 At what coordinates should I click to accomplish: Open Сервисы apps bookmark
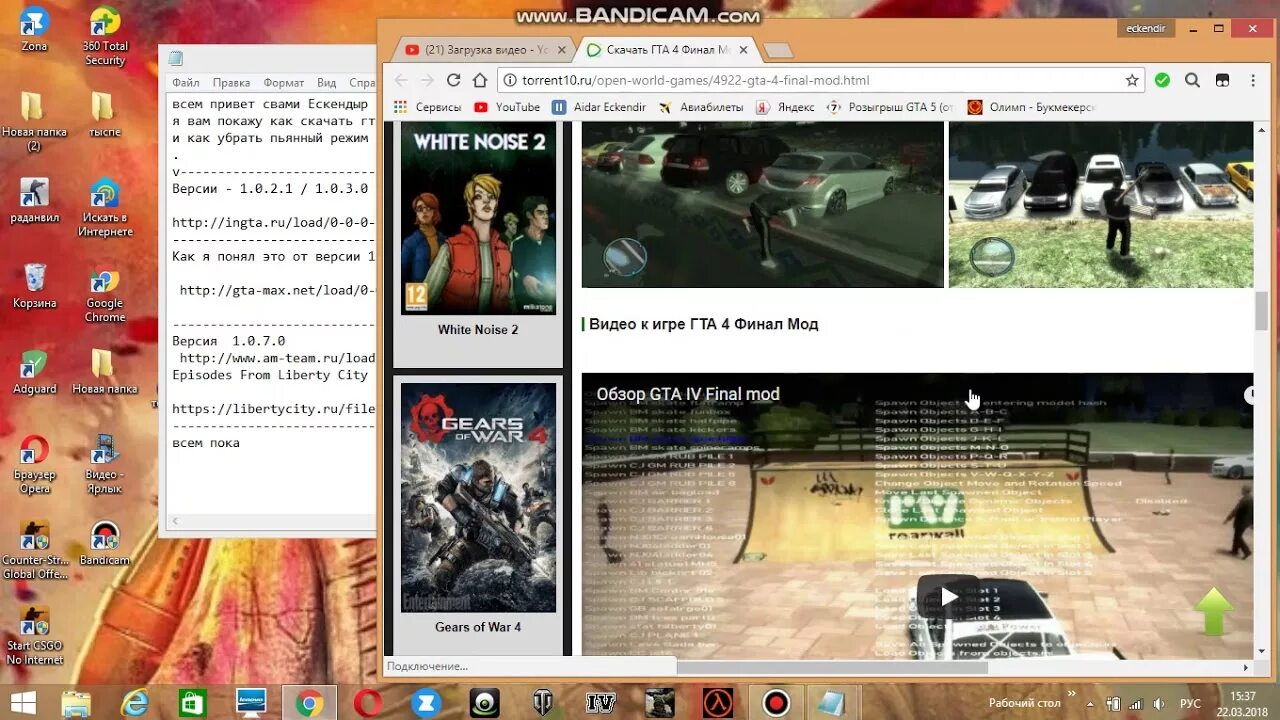[427, 107]
